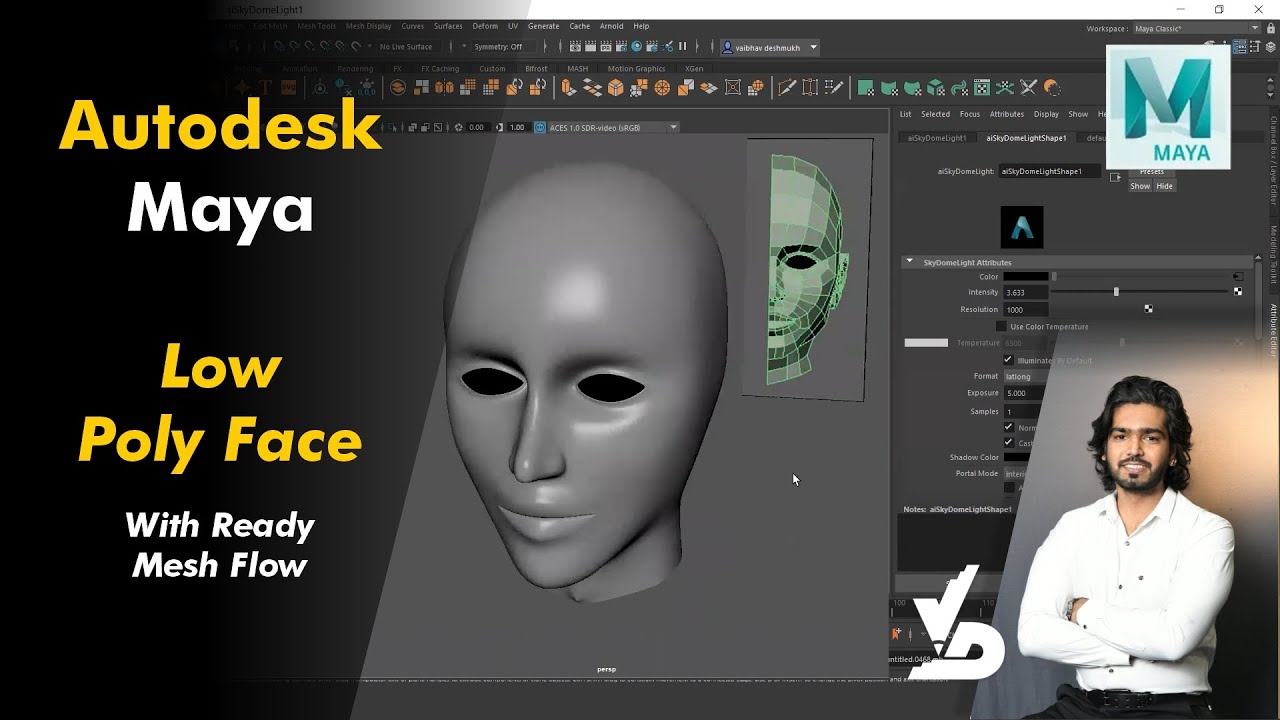The width and height of the screenshot is (1280, 720).
Task: Open the Symmetry: Off dropdown
Action: point(505,46)
